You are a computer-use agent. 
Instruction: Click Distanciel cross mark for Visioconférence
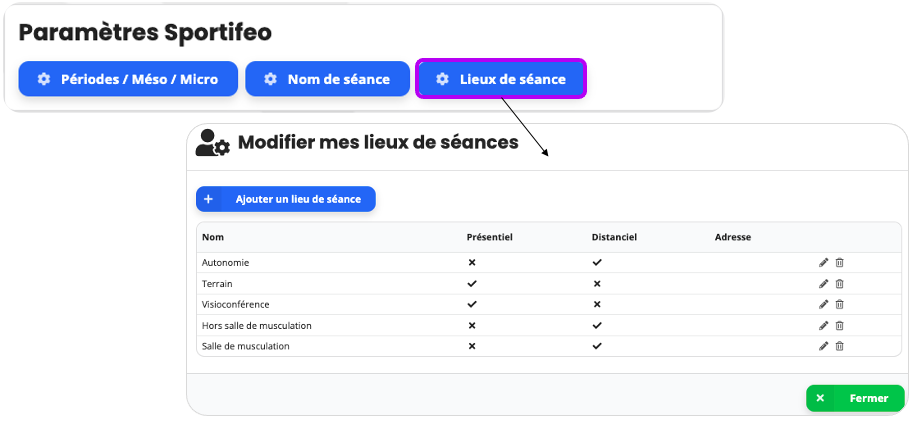click(597, 304)
